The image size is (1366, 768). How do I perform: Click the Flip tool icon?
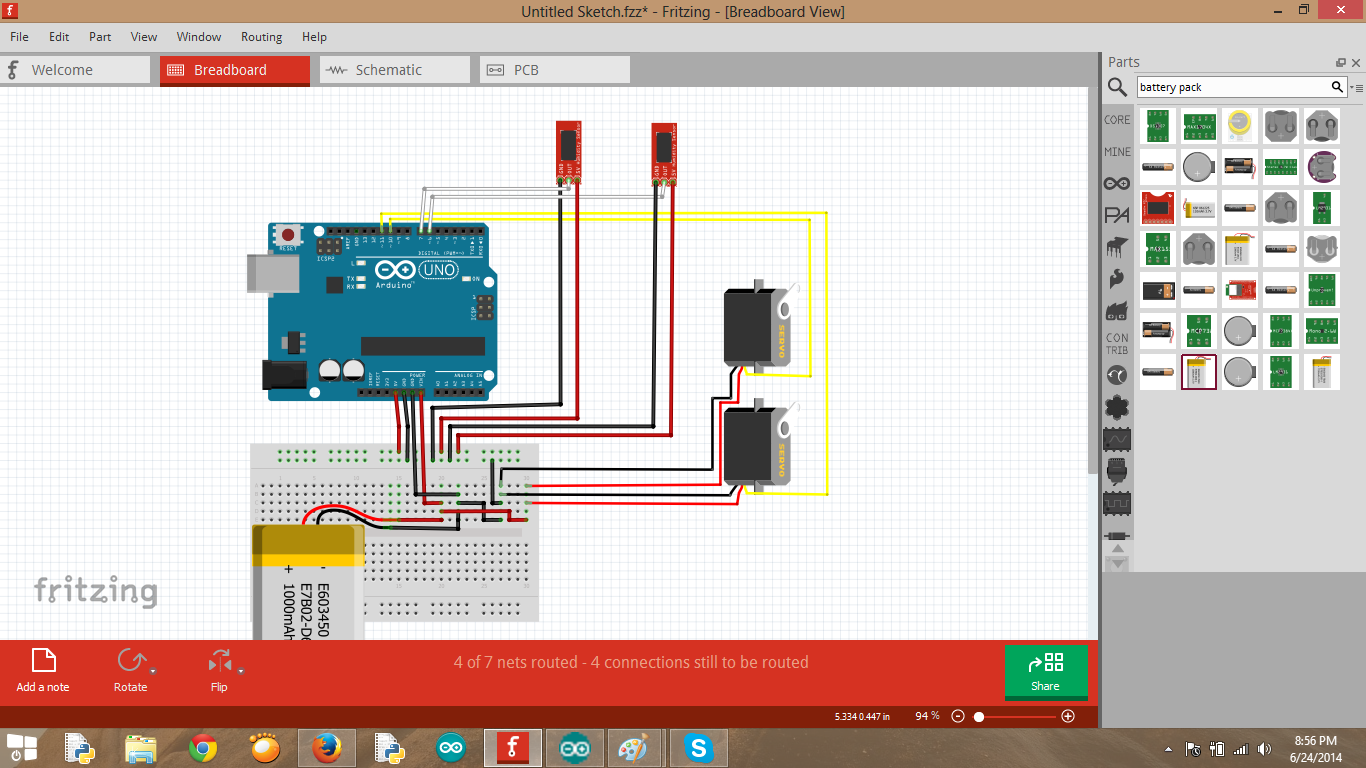coord(219,659)
